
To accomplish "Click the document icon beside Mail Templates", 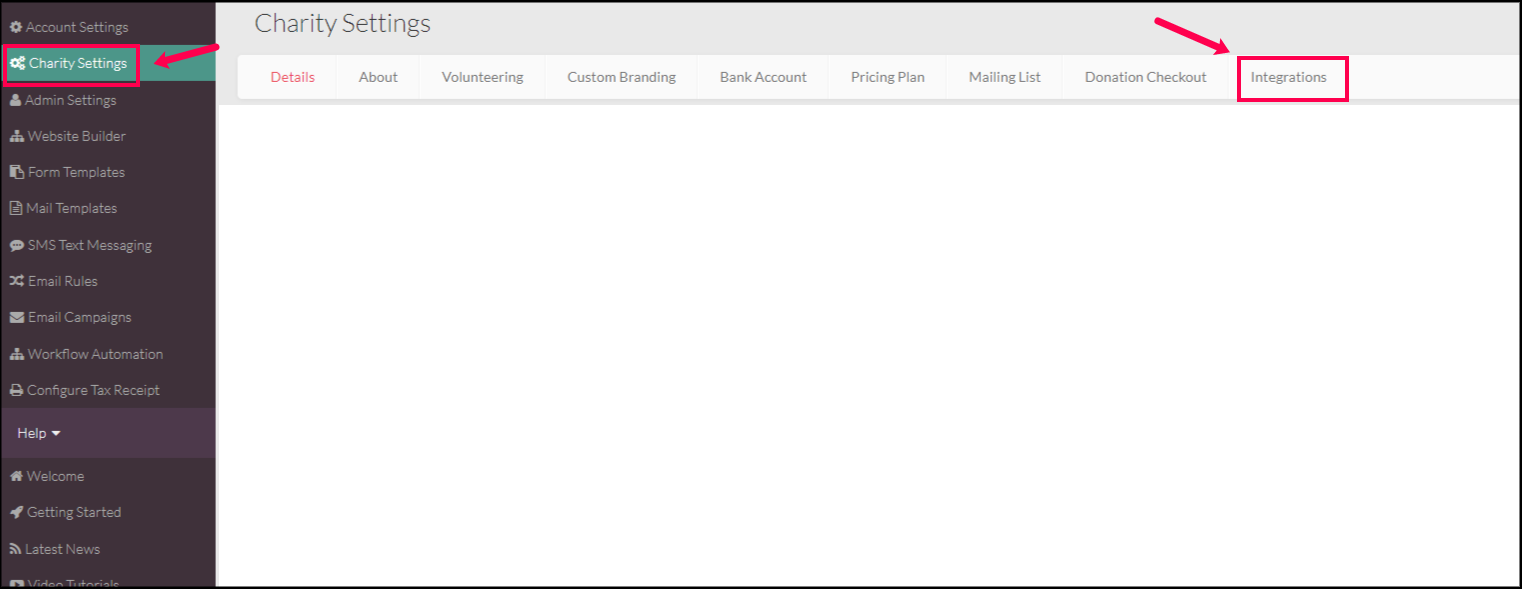I will click(x=16, y=208).
